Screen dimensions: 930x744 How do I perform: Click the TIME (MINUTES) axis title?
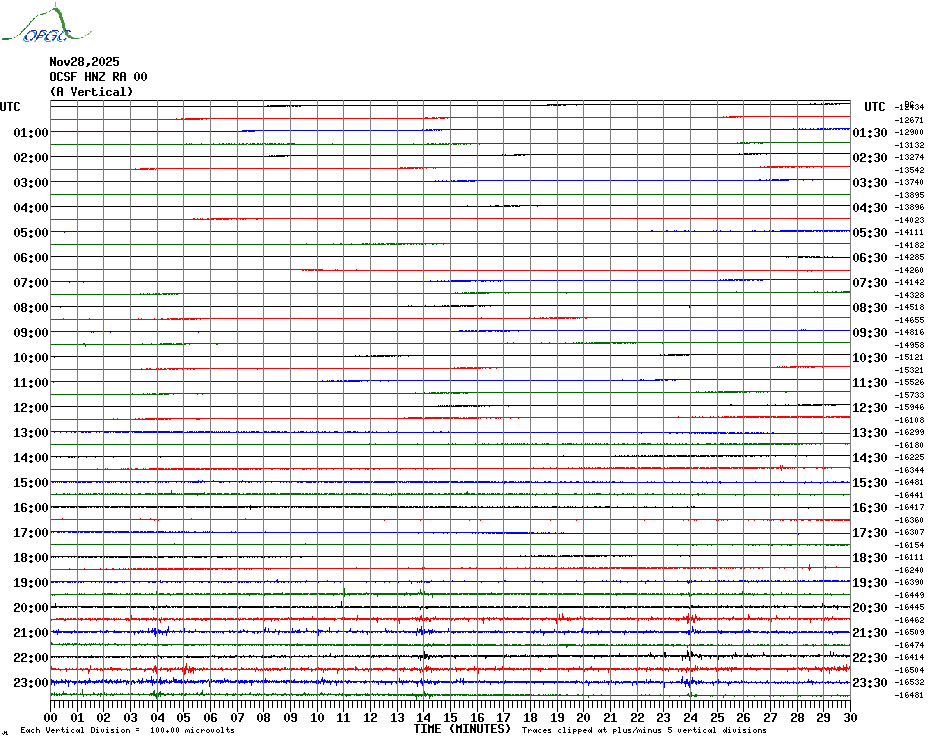(x=462, y=729)
